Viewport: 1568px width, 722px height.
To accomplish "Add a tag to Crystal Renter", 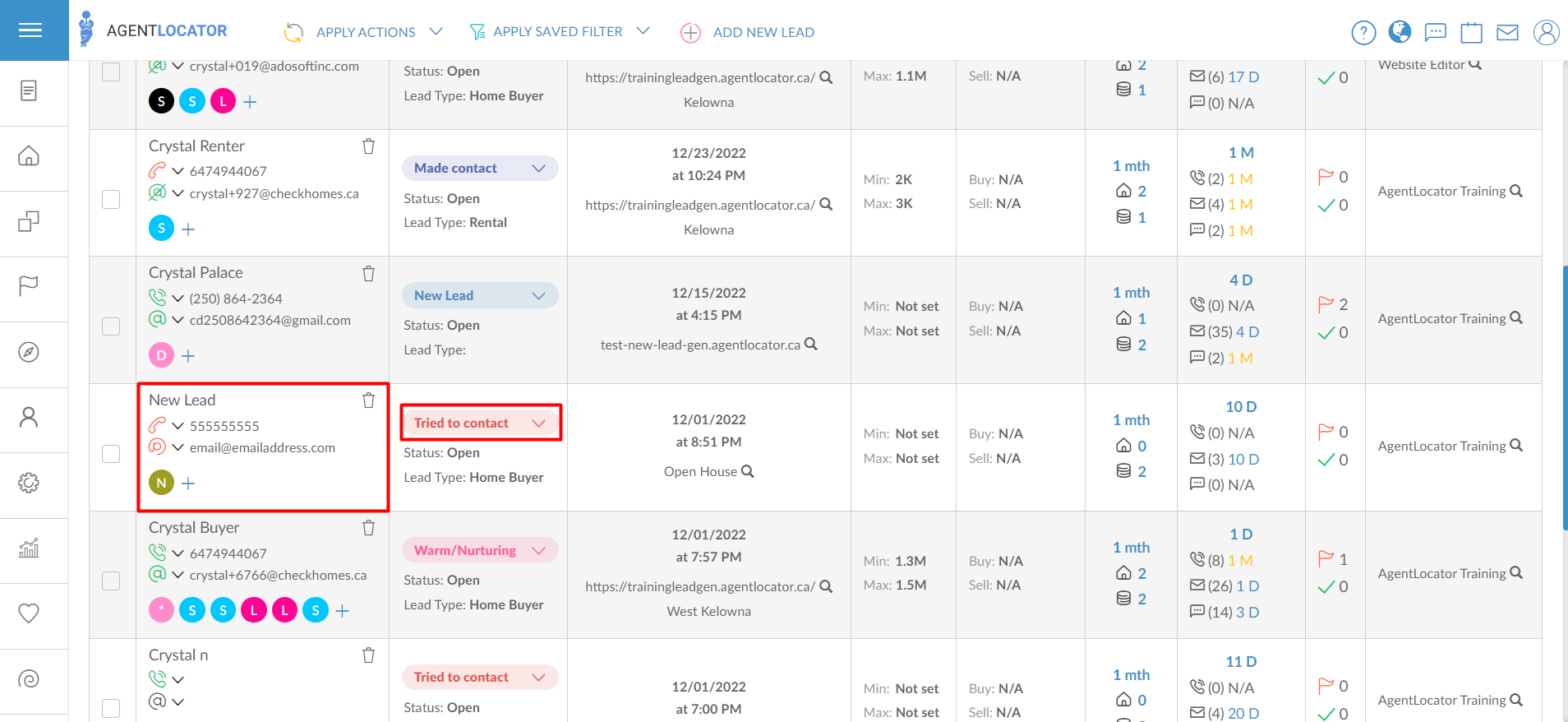I will click(x=188, y=229).
